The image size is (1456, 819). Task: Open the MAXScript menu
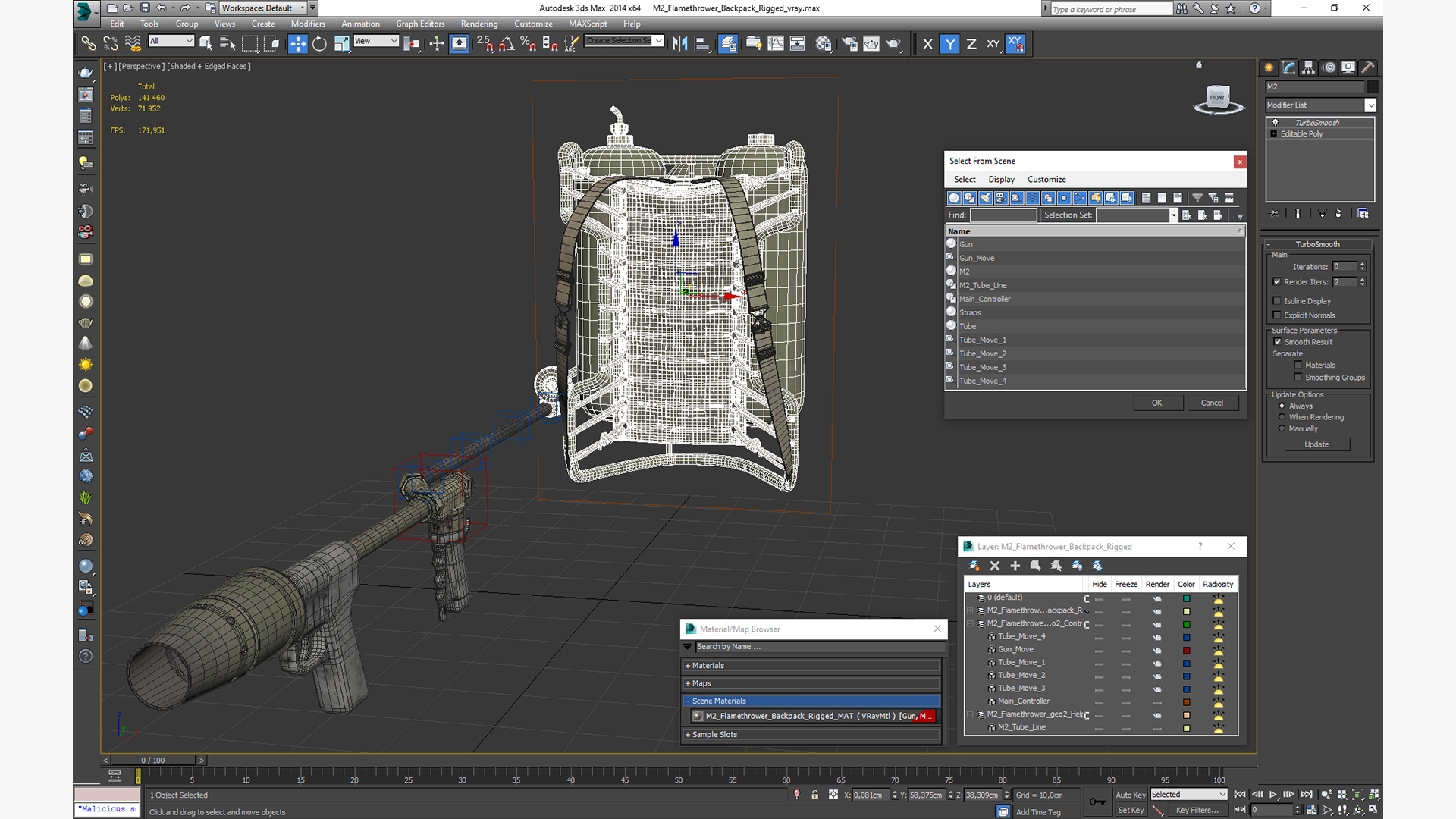pyautogui.click(x=588, y=24)
